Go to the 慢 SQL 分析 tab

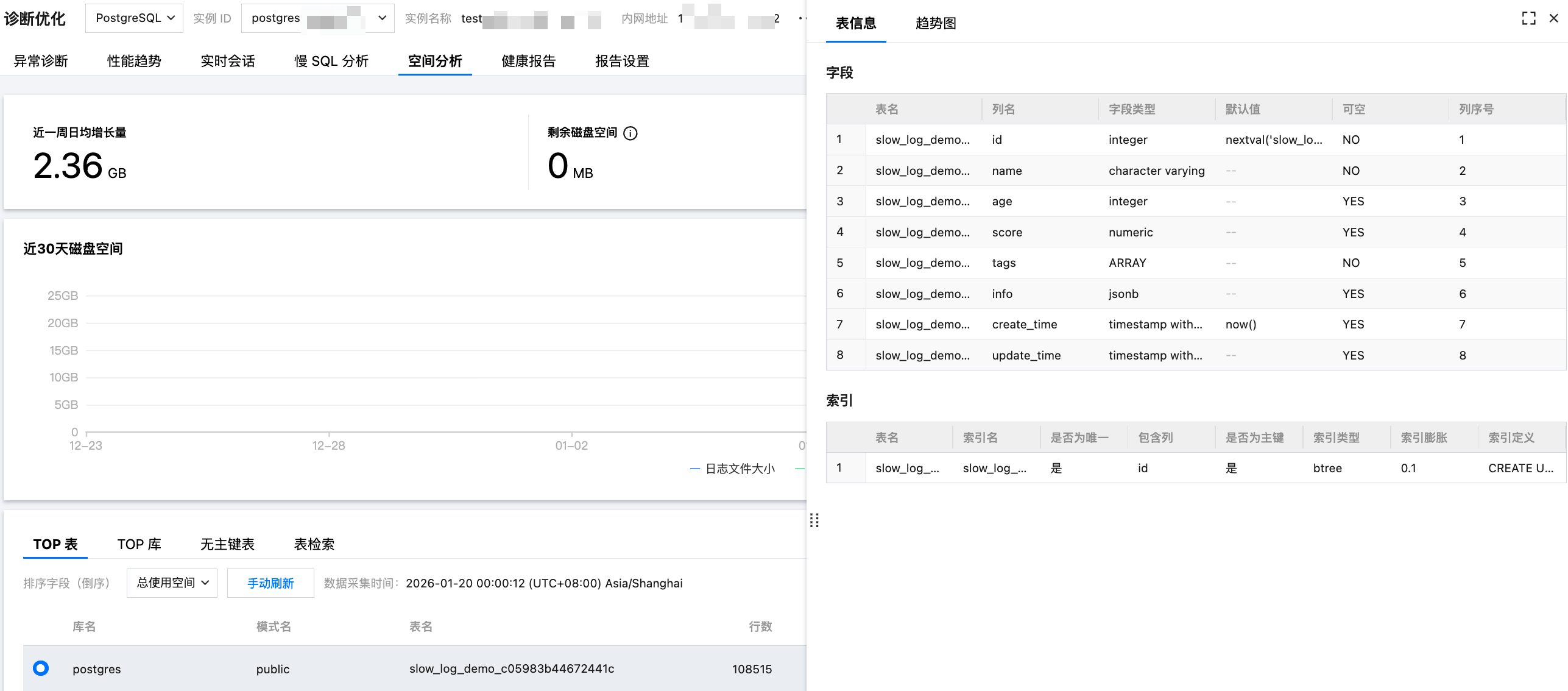click(x=331, y=61)
